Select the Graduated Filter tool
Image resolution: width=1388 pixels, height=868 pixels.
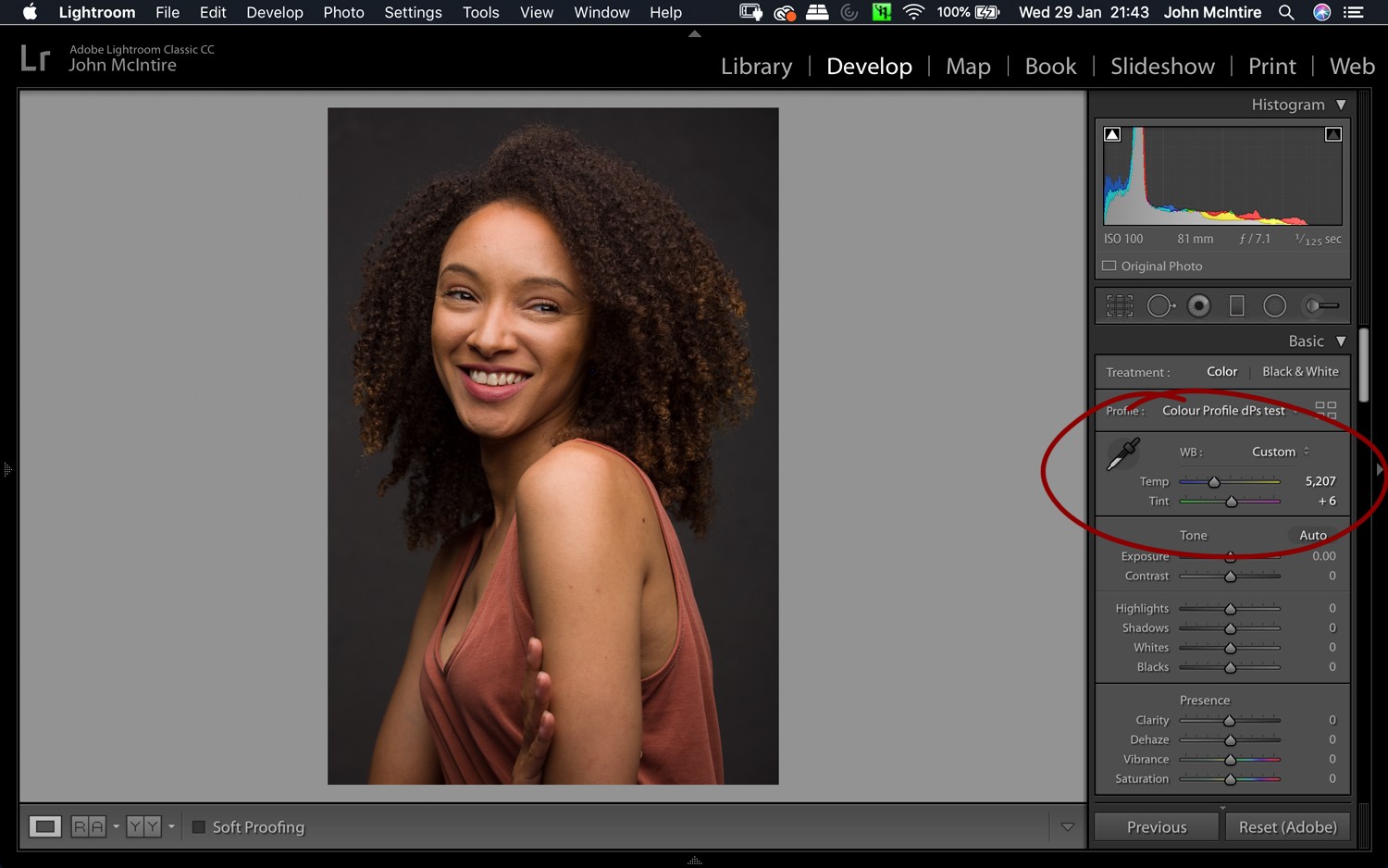click(1237, 305)
